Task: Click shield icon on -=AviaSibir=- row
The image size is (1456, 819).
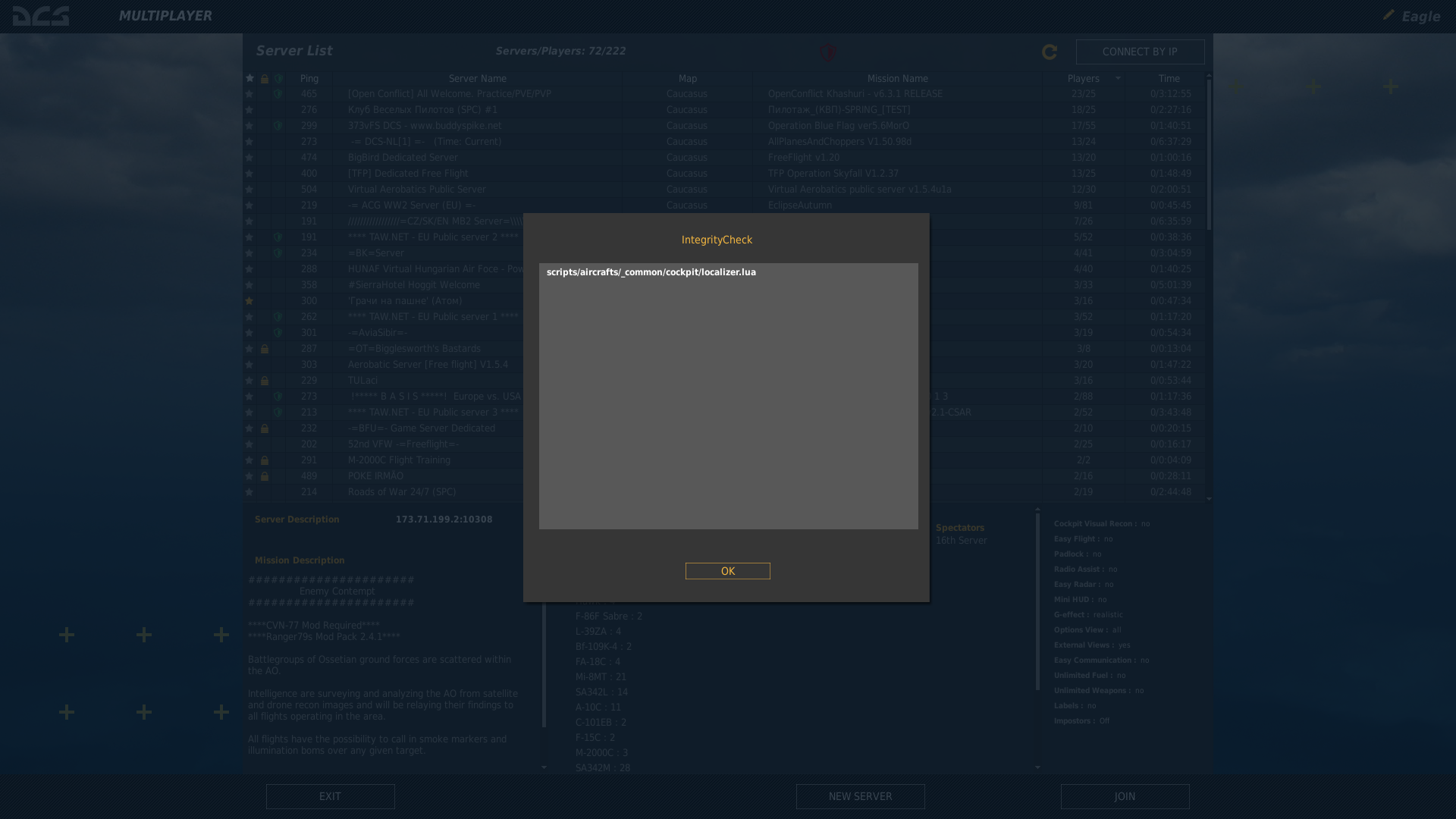Action: click(x=278, y=333)
